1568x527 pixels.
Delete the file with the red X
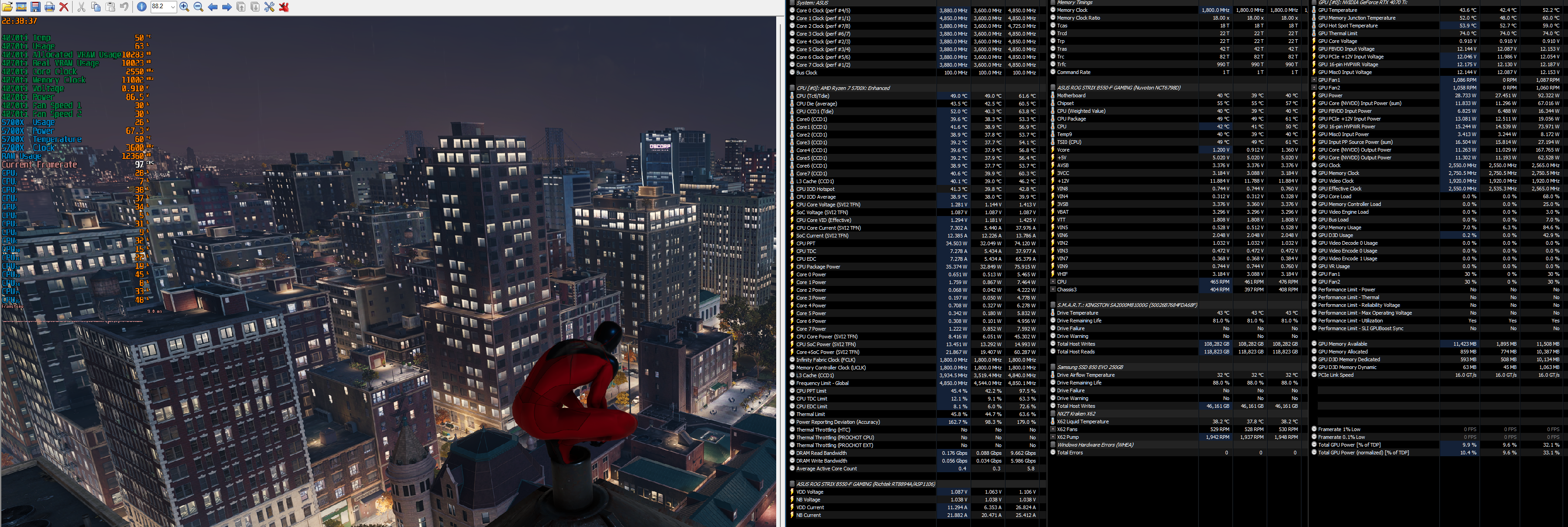[63, 7]
